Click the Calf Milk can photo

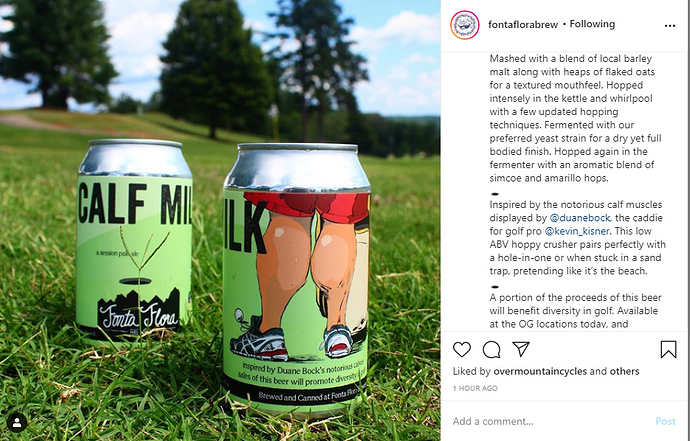(220, 220)
